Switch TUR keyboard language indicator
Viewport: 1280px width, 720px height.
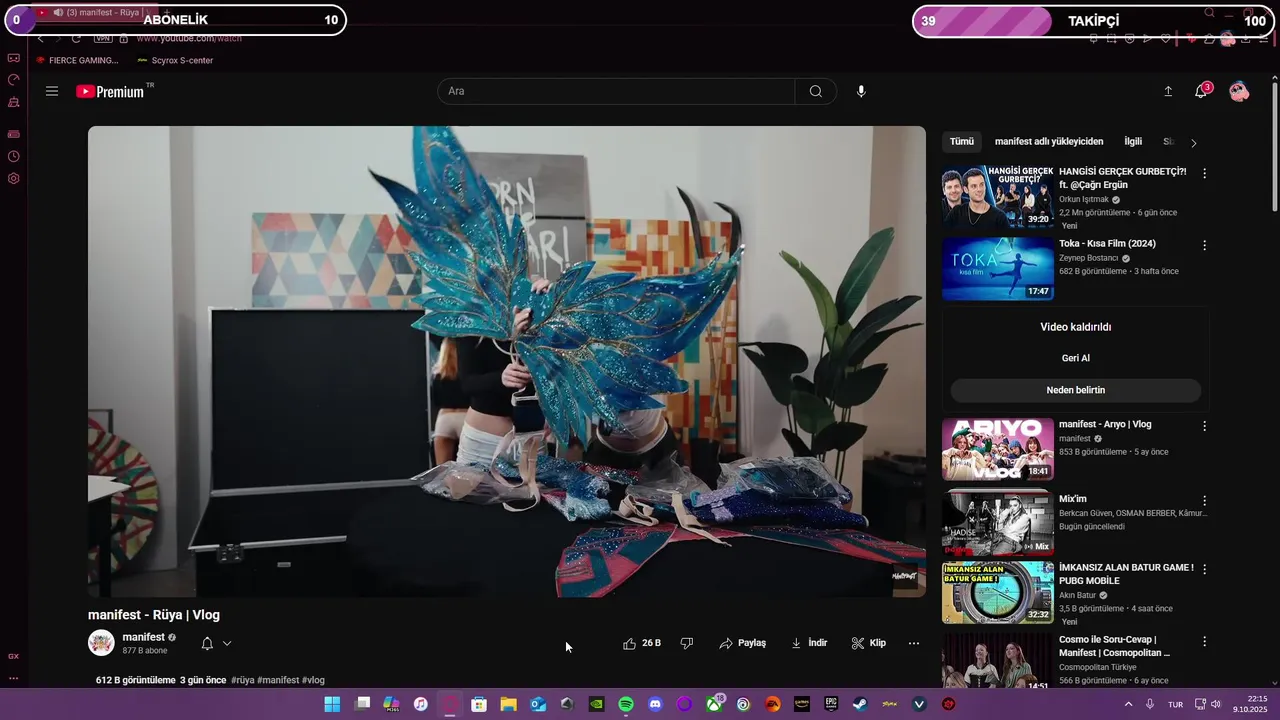click(1176, 704)
